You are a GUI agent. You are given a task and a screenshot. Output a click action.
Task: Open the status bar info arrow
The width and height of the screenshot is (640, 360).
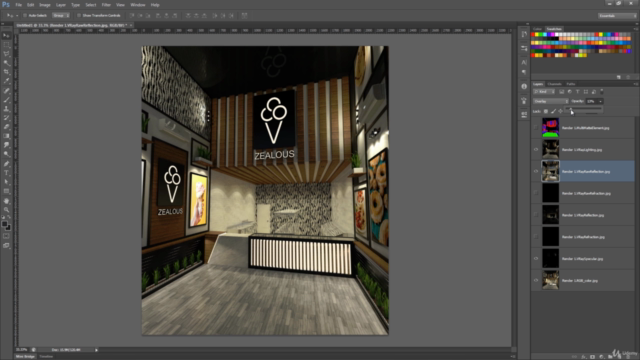point(96,350)
